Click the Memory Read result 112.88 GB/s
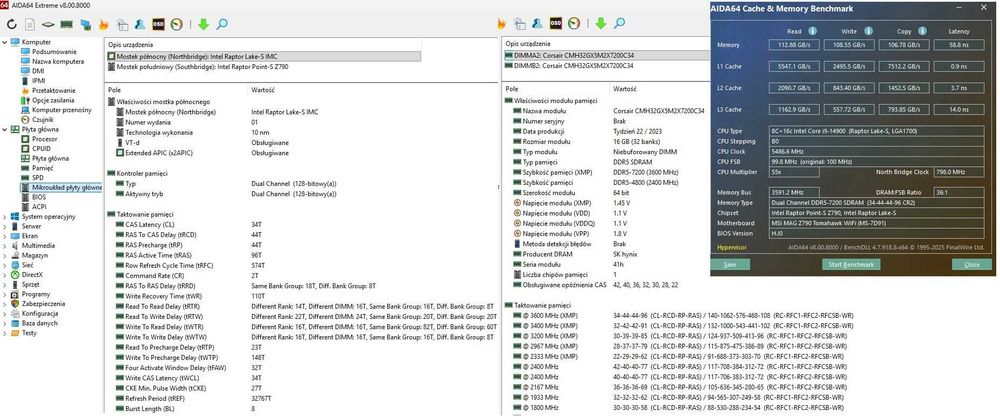1000x416 pixels. click(794, 45)
